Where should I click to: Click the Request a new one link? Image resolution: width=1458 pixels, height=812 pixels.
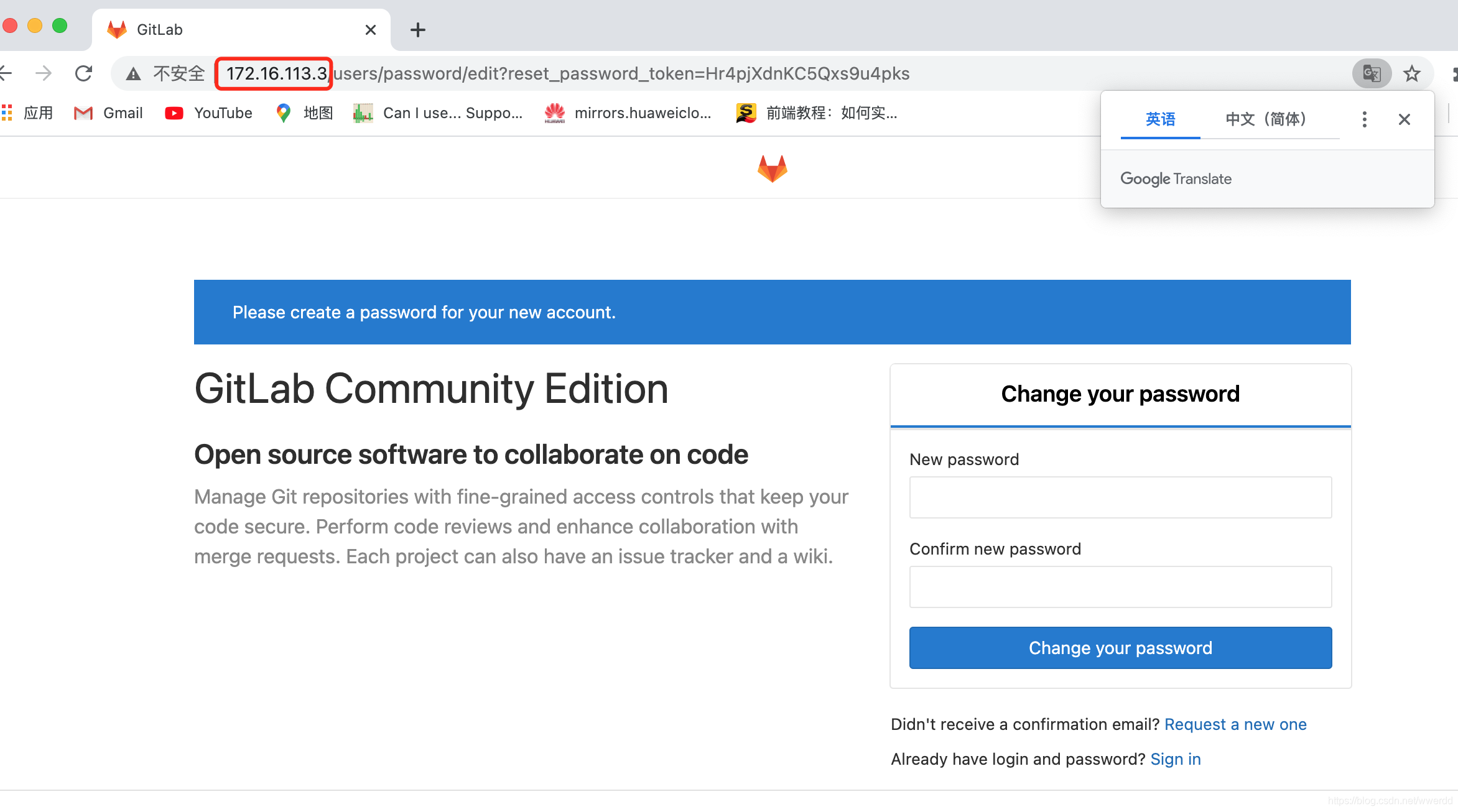click(1235, 724)
